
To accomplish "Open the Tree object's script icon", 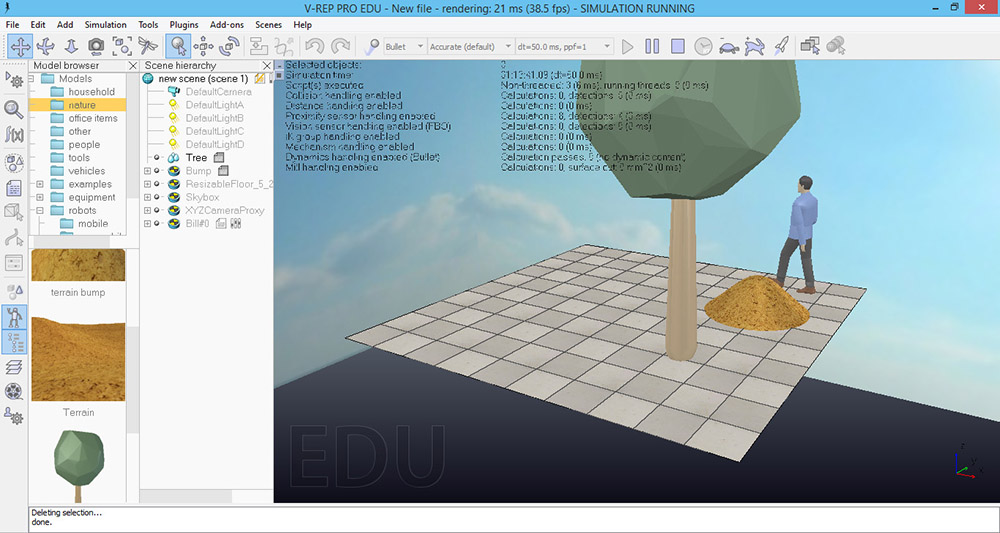I will [219, 157].
